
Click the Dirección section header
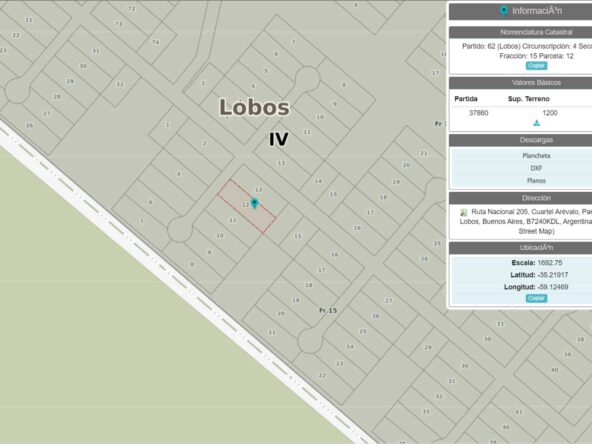[536, 198]
